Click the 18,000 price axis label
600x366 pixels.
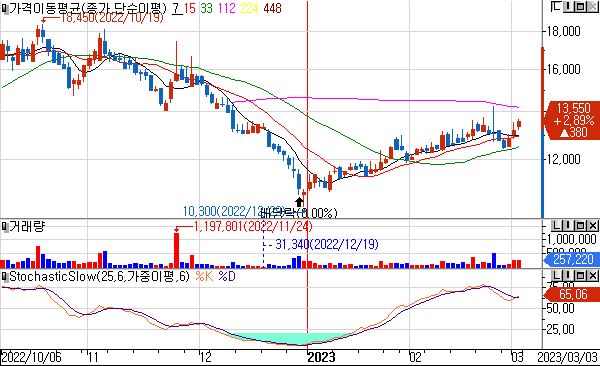[x=564, y=31]
